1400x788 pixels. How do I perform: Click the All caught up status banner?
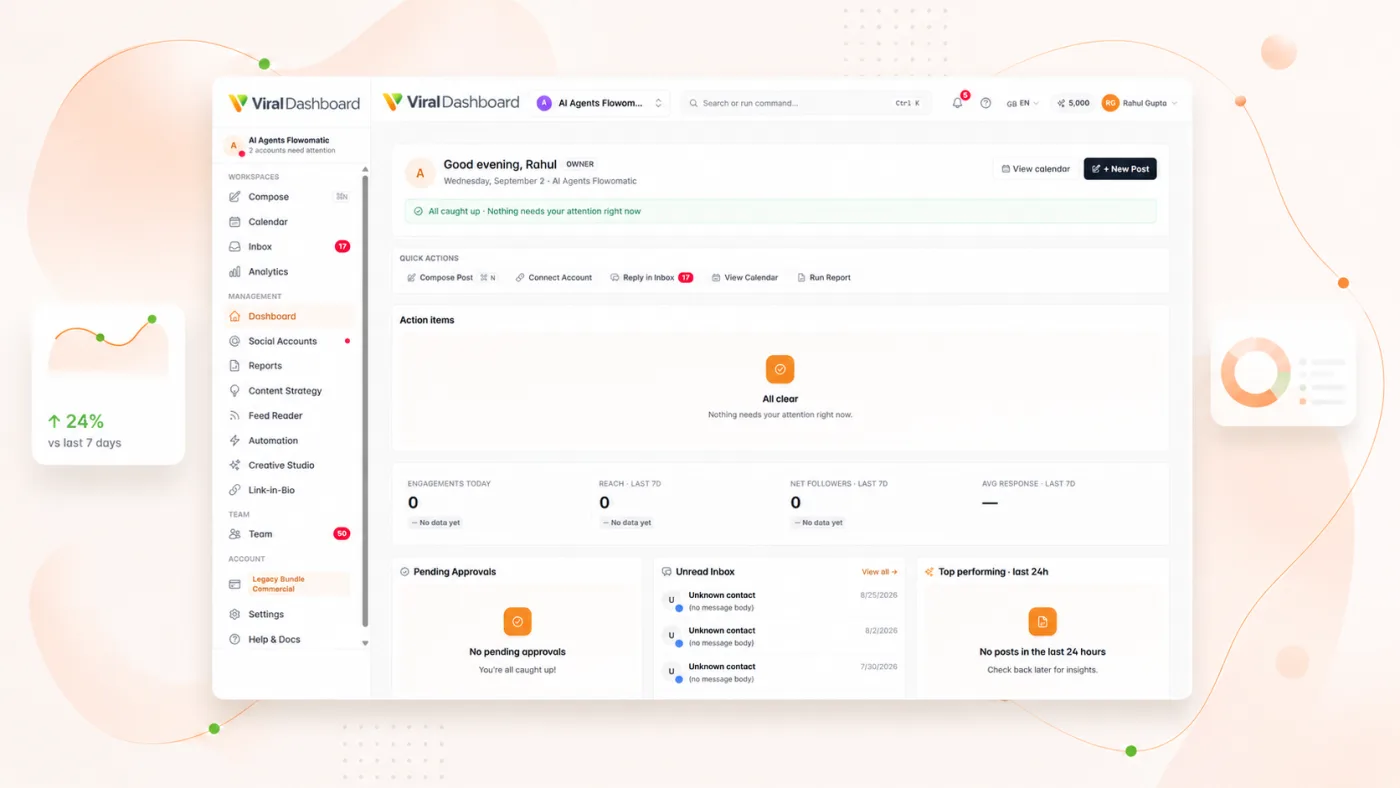(x=780, y=211)
